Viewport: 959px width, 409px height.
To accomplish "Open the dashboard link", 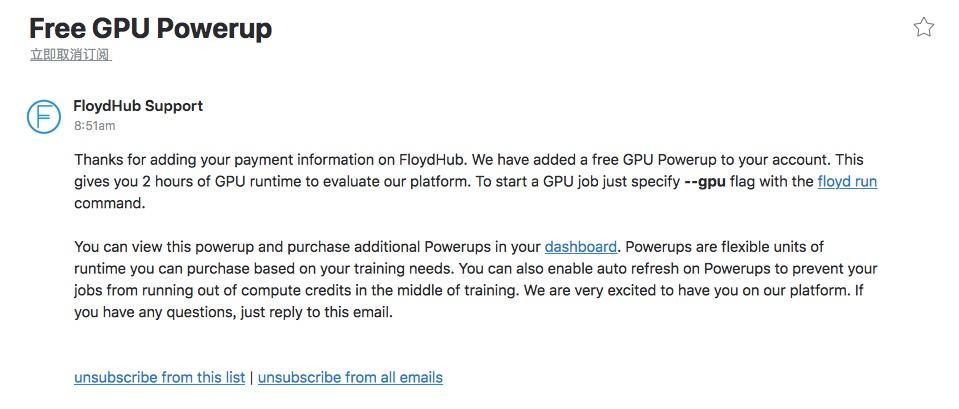I will (581, 246).
